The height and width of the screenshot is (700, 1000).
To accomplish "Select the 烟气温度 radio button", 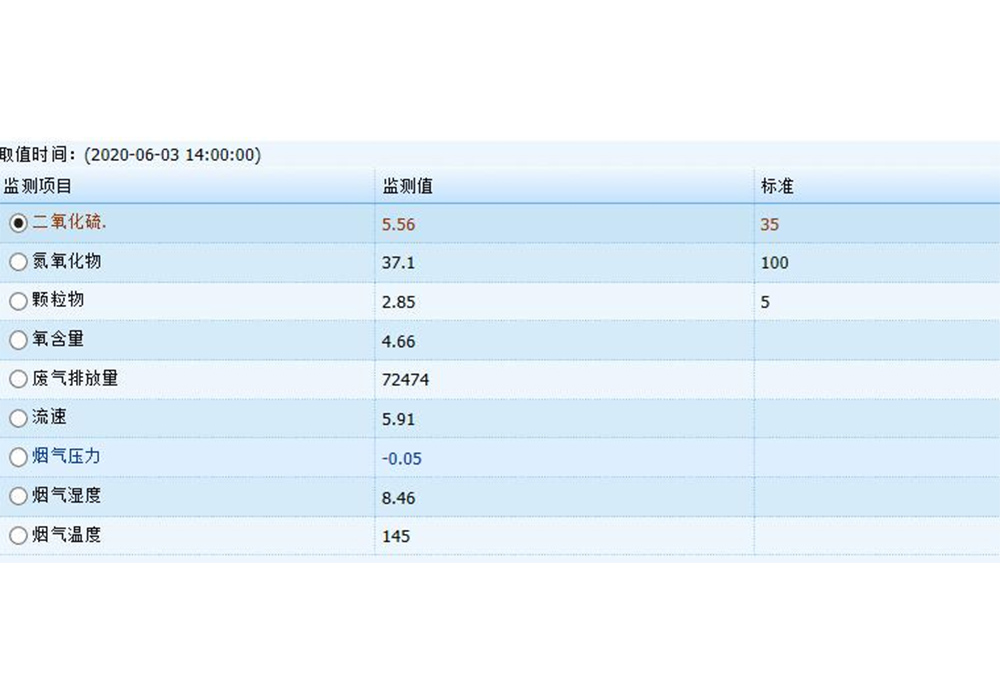I will (x=18, y=536).
